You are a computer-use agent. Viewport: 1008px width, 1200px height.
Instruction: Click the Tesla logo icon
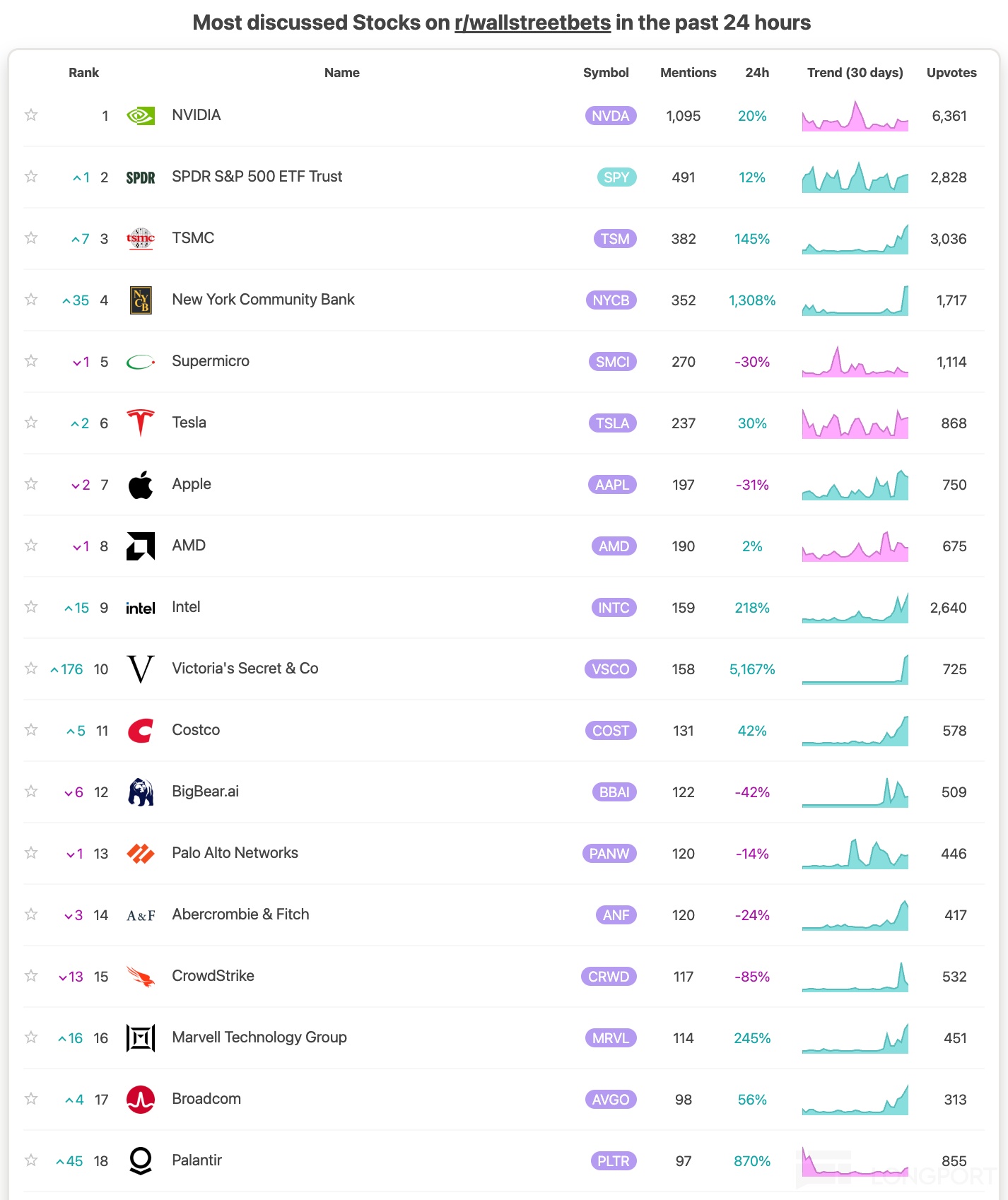pos(140,423)
